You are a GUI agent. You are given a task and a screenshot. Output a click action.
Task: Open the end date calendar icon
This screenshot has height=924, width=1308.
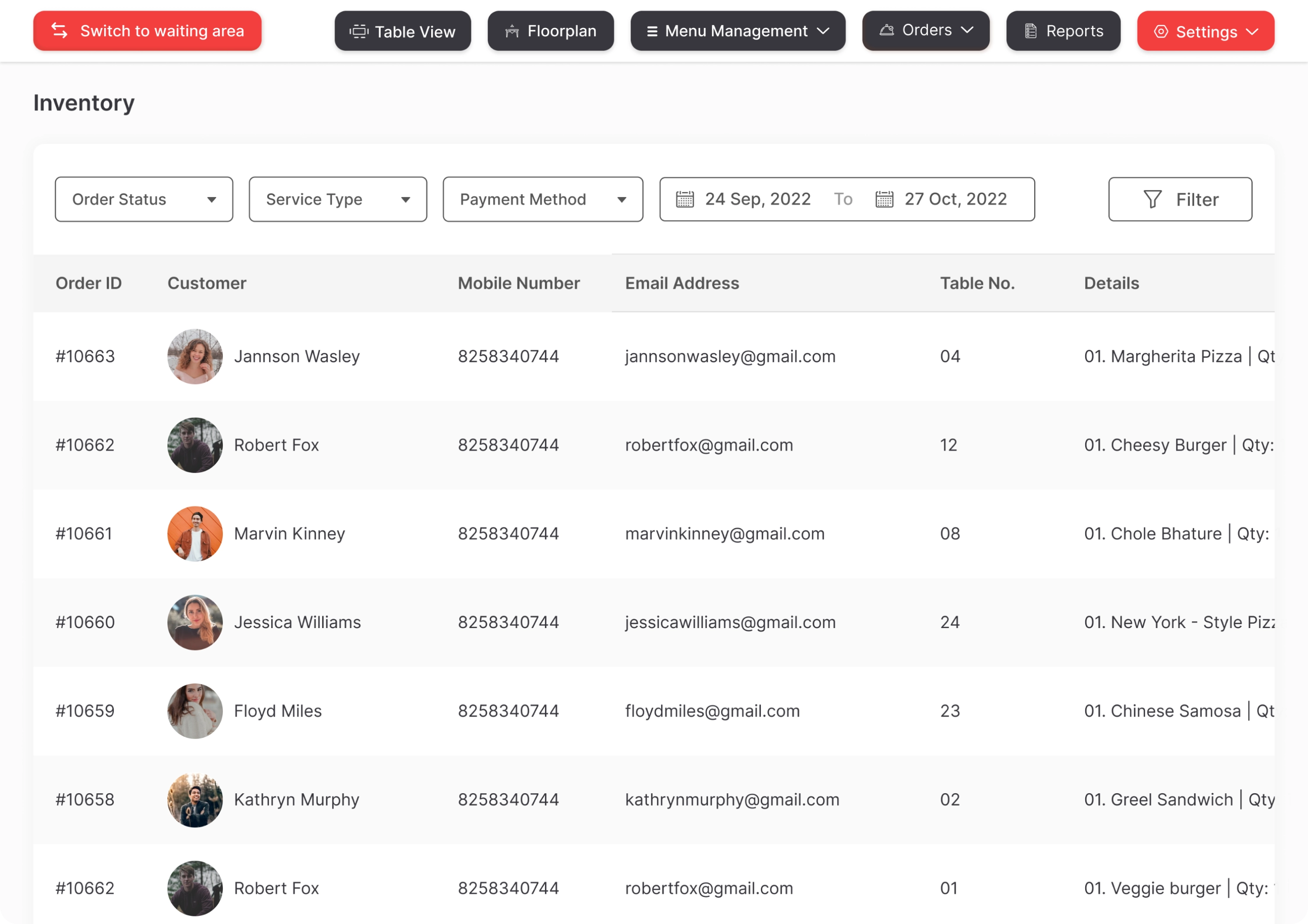click(x=884, y=199)
